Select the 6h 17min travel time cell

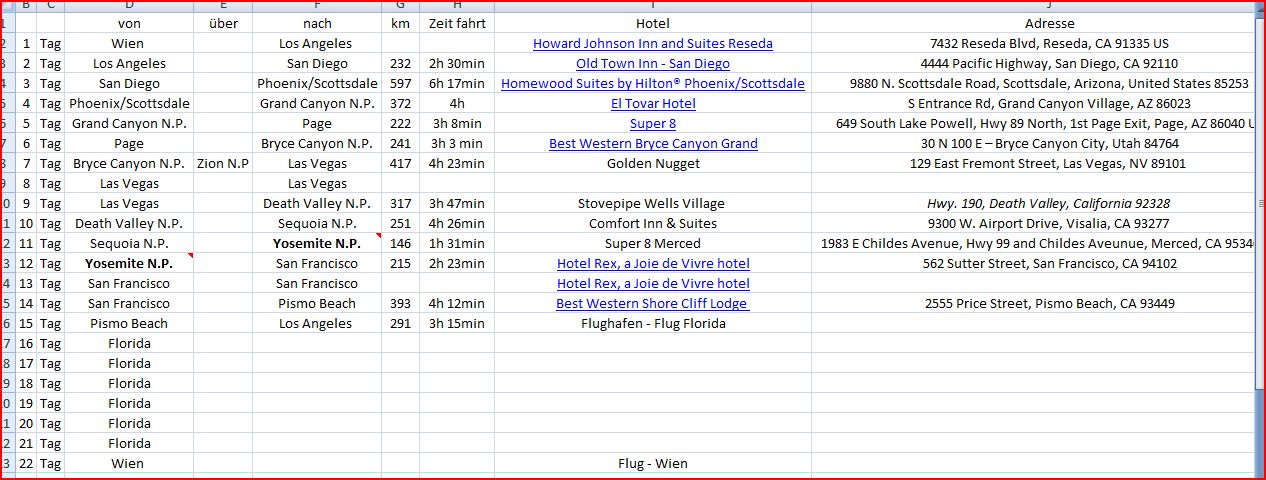coord(456,84)
